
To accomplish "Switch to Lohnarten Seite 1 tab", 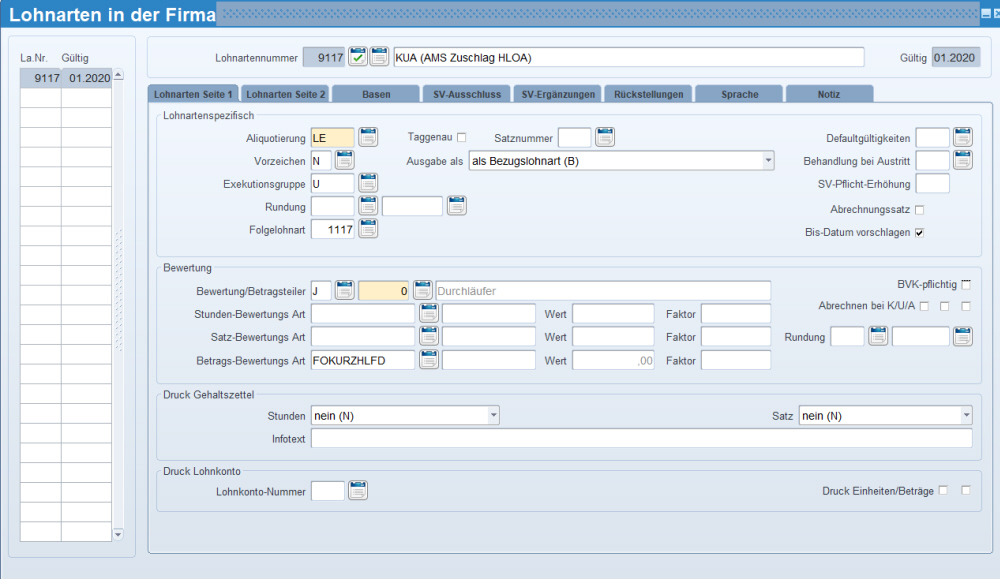I will pos(193,94).
